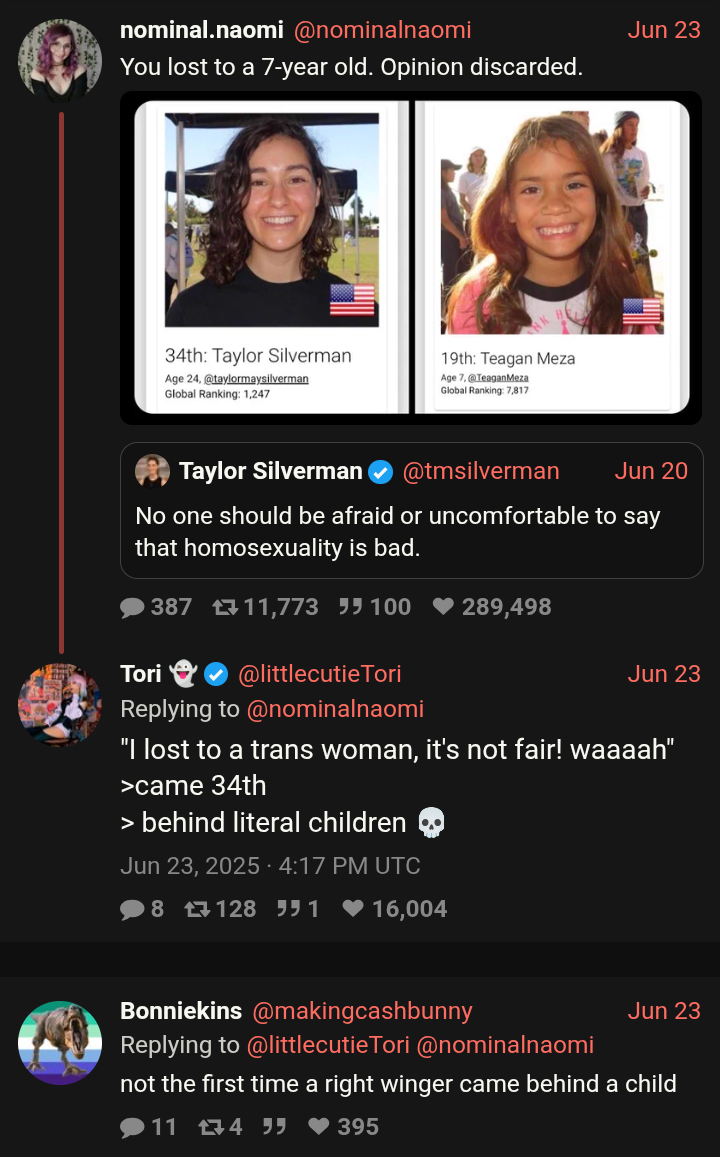The height and width of the screenshot is (1157, 720).
Task: Retweet nominal.naomi's post
Action: [x=225, y=607]
